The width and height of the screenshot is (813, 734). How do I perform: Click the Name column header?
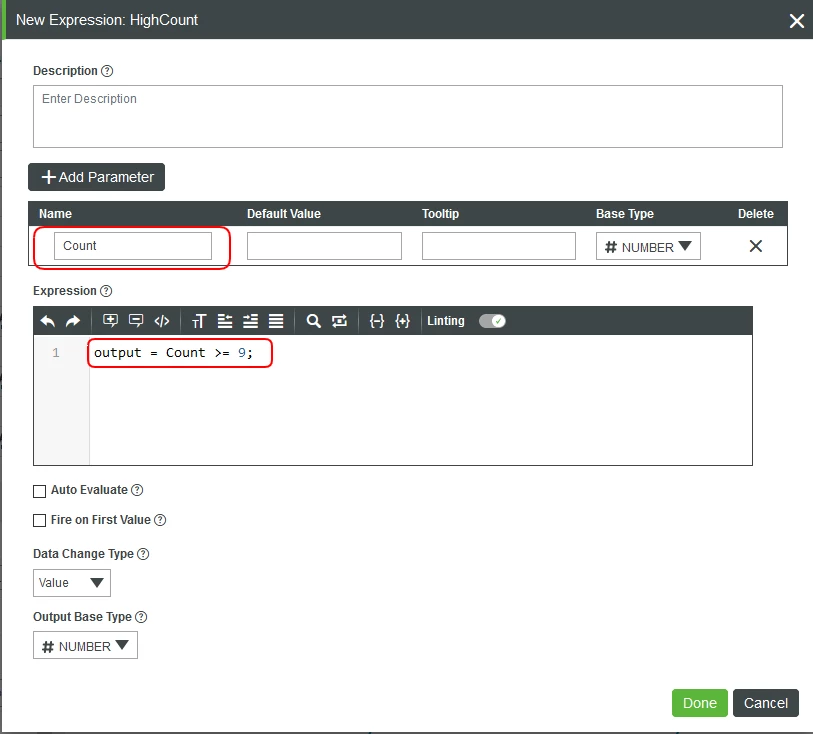tap(55, 214)
